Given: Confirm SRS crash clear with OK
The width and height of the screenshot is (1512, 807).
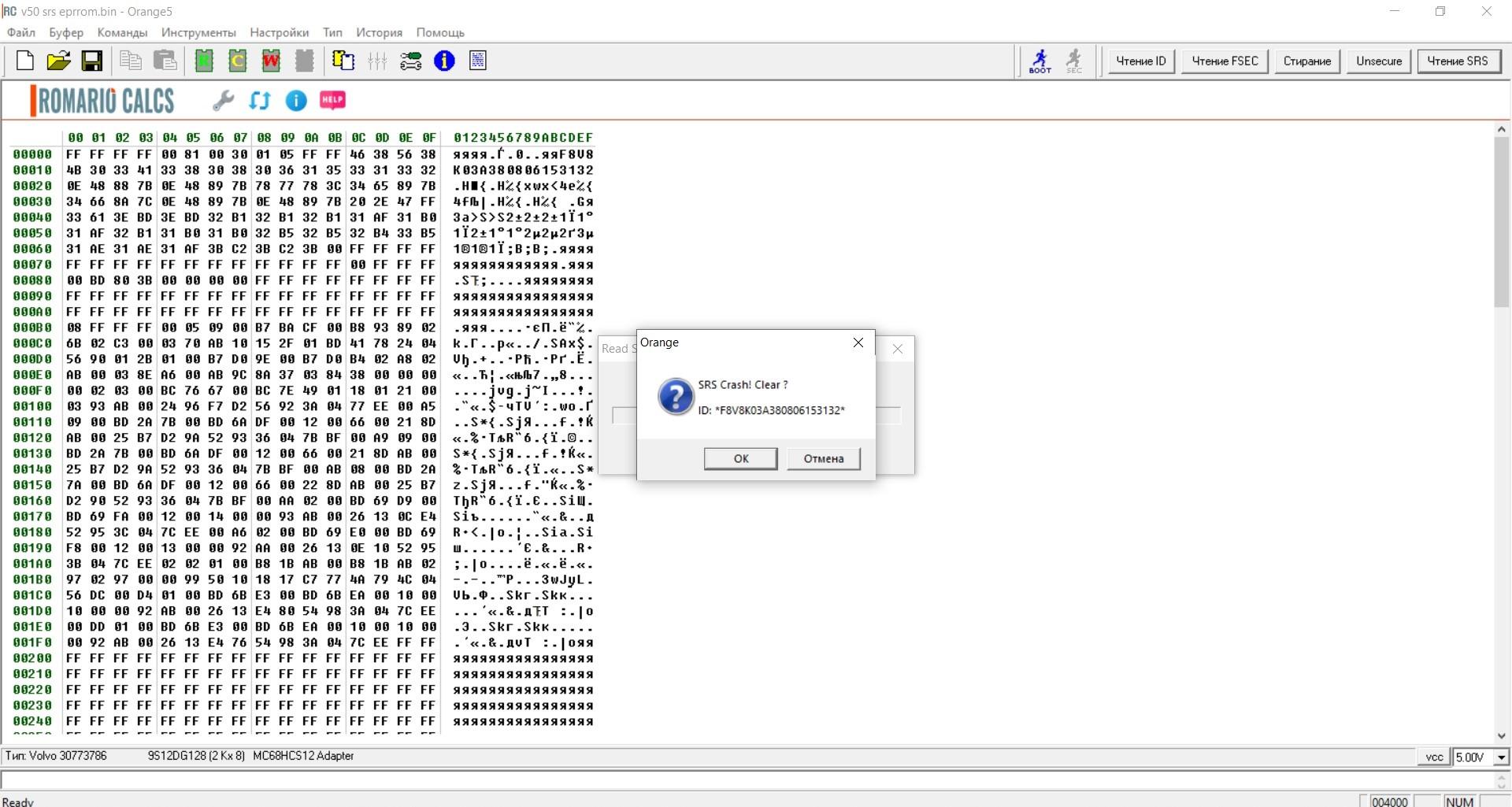Looking at the screenshot, I should pos(740,458).
